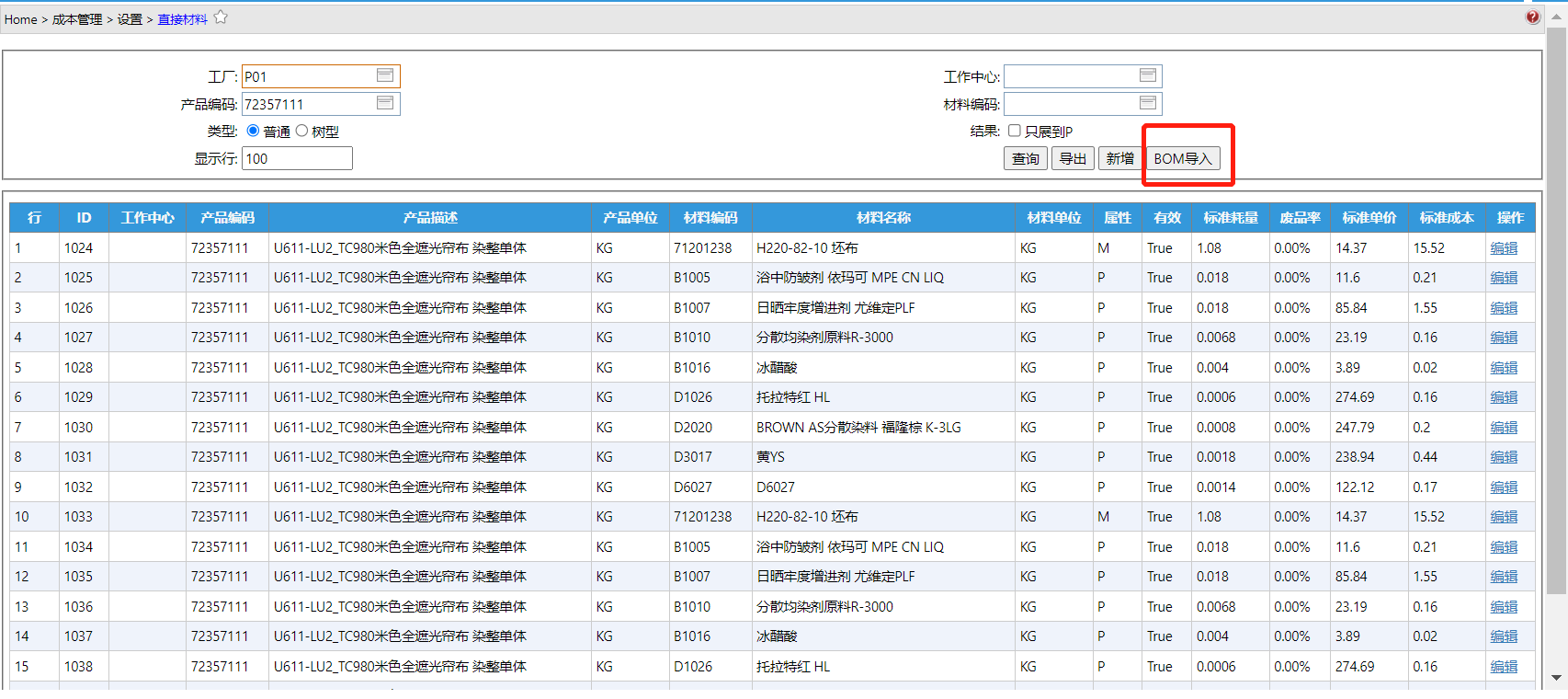The image size is (1568, 699).
Task: Sort by the 材料编码 column header
Action: coord(710,218)
